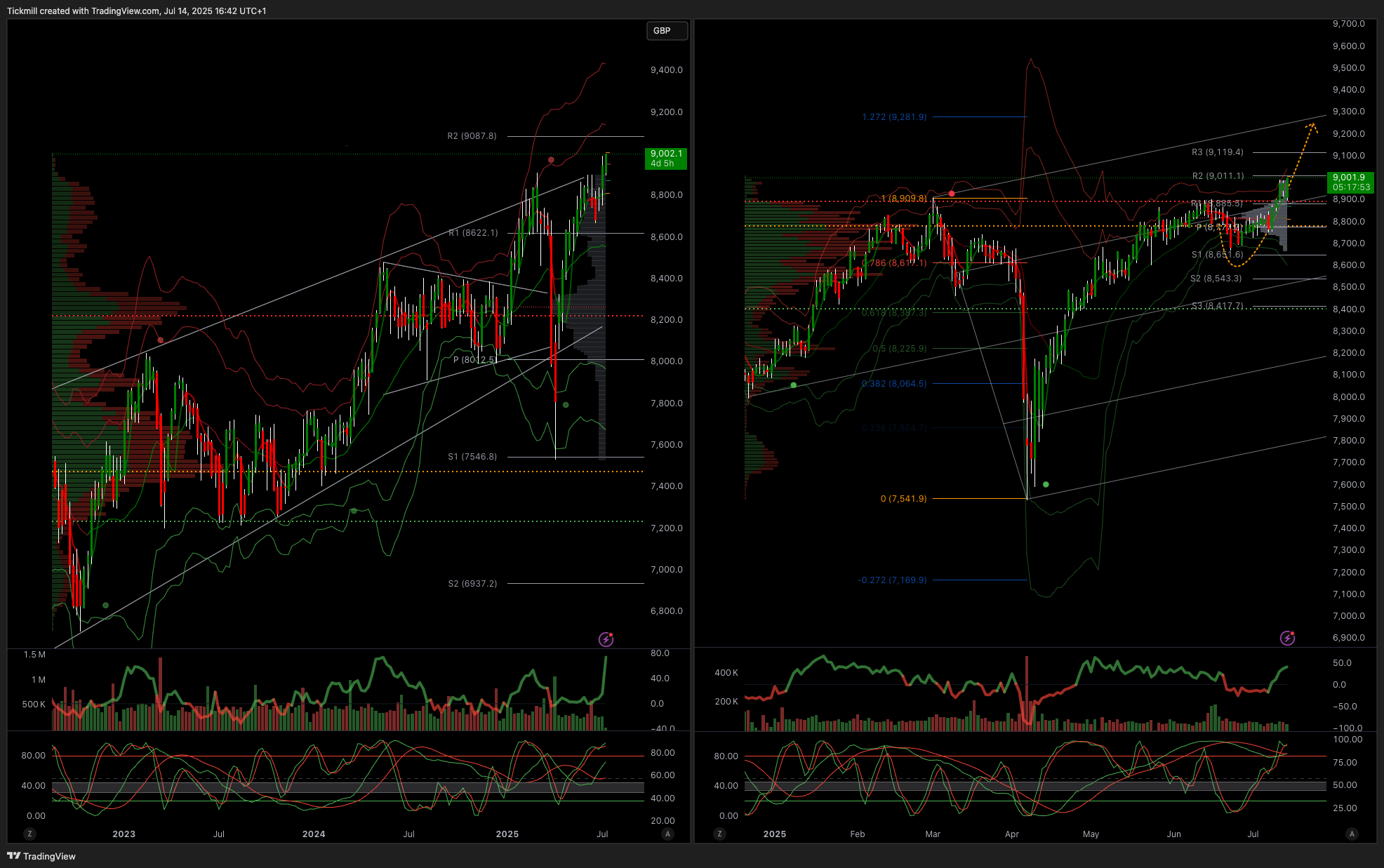
Task: Select the S1 (7546.8) pivot label
Action: [x=472, y=457]
